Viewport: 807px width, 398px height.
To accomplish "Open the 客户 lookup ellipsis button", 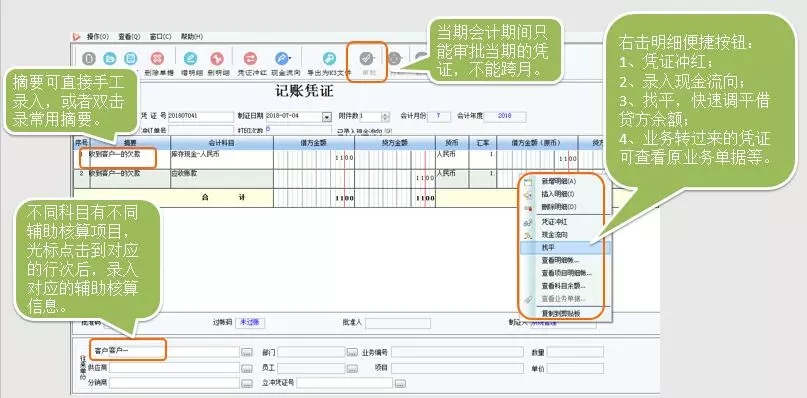I will pyautogui.click(x=248, y=352).
